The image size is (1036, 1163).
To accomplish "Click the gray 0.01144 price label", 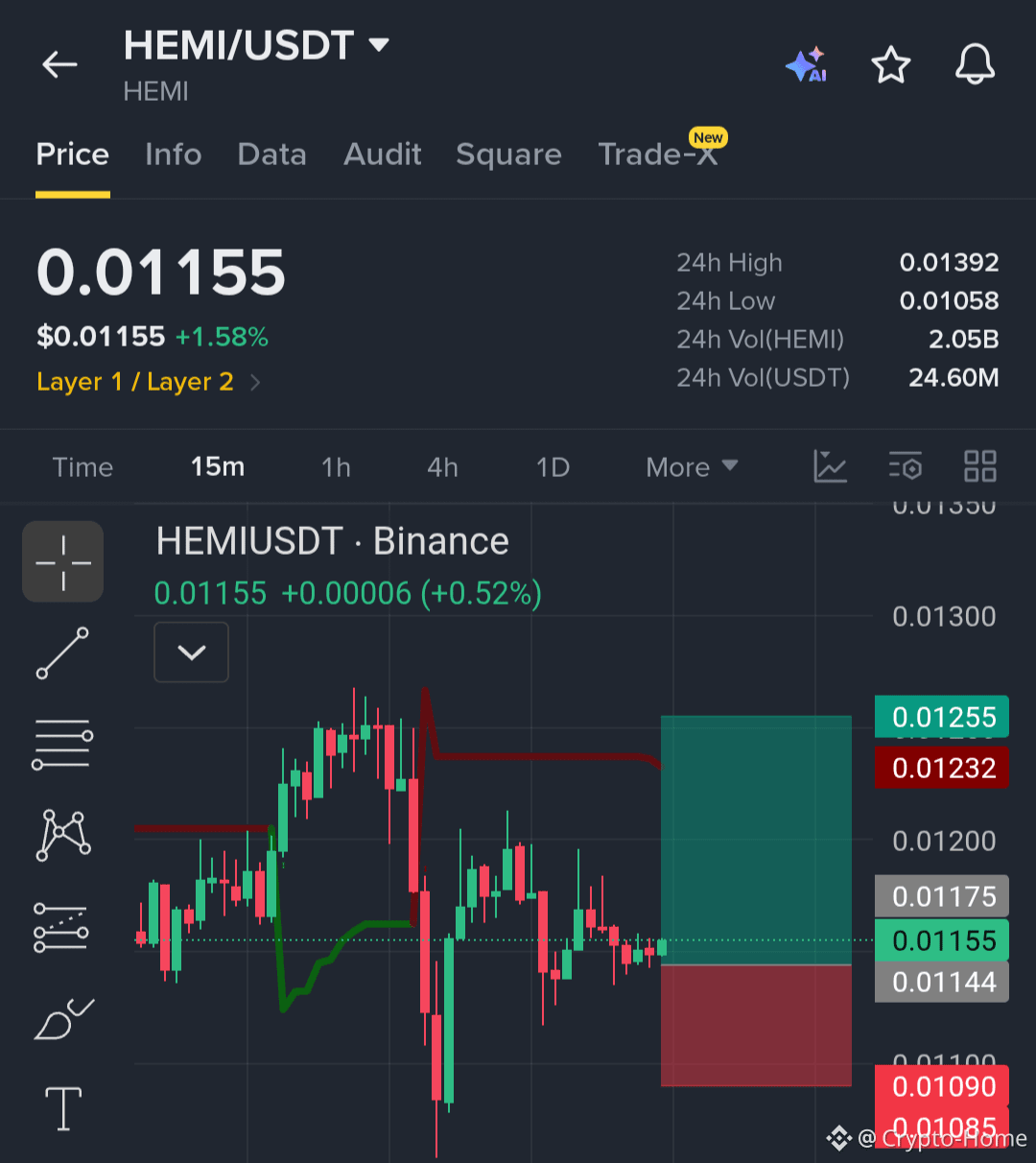I will (942, 982).
